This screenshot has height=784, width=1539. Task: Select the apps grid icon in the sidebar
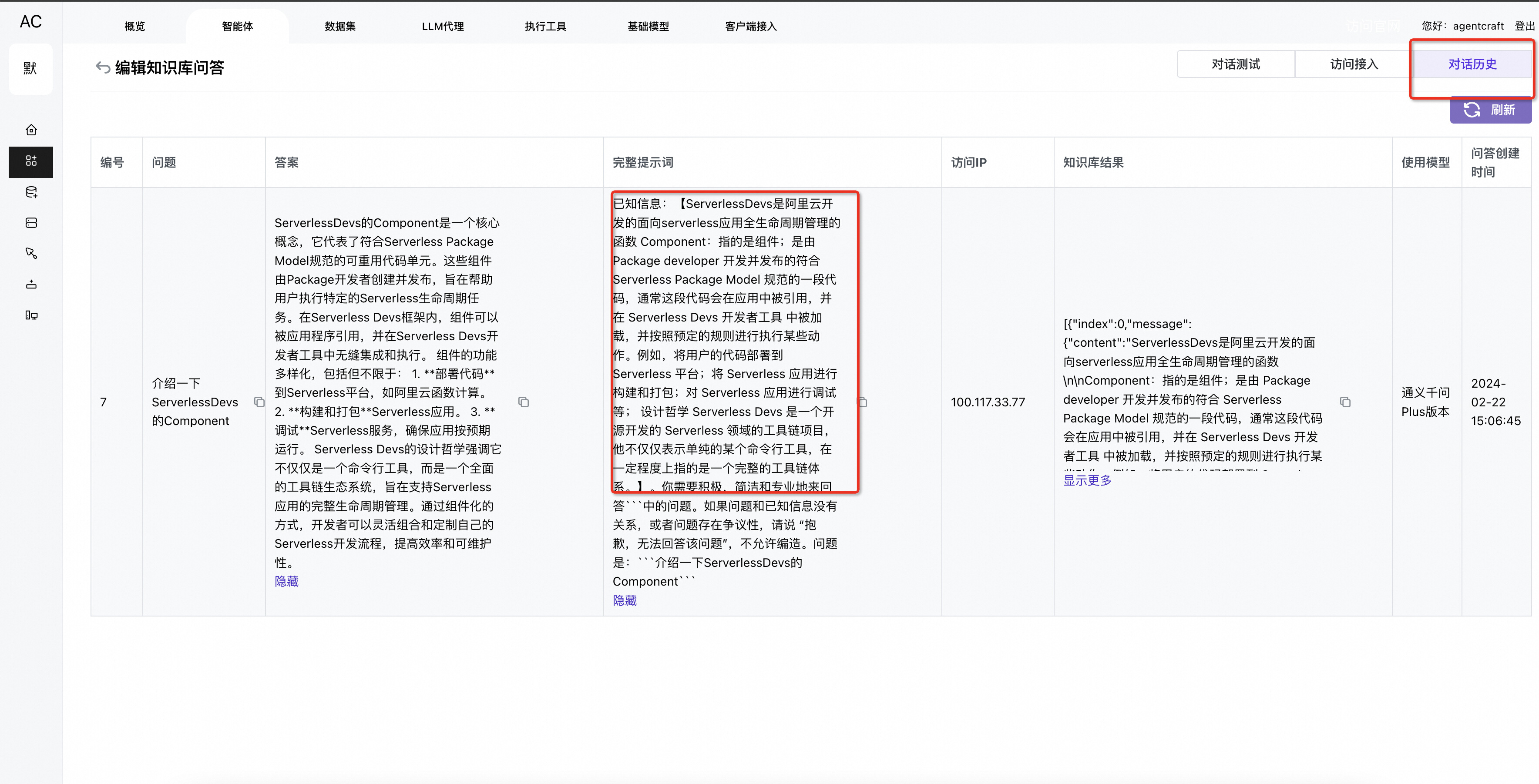(31, 161)
